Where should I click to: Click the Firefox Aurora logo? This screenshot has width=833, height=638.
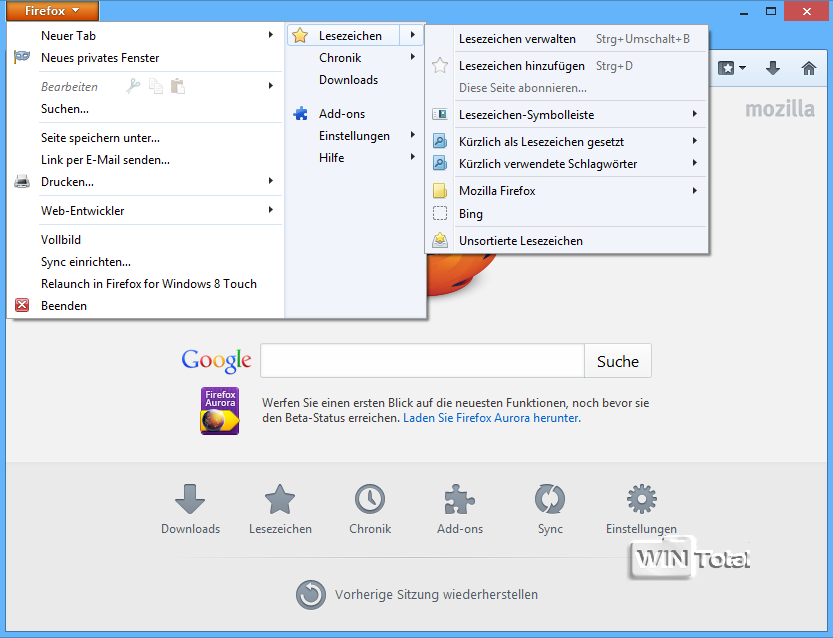[220, 411]
